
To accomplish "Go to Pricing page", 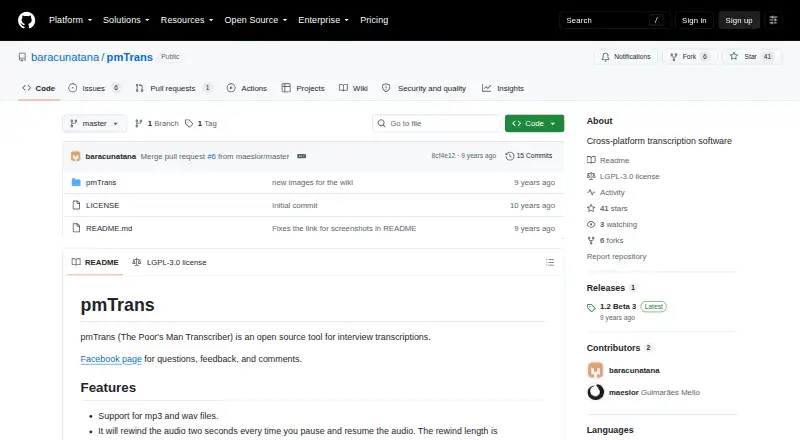I will point(374,20).
